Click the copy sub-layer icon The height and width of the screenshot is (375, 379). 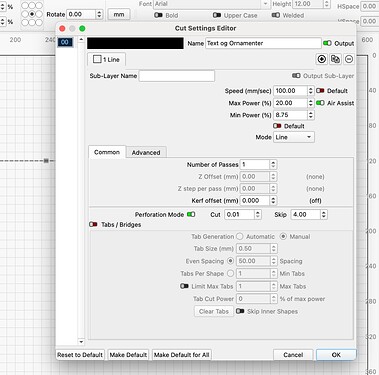pos(335,59)
